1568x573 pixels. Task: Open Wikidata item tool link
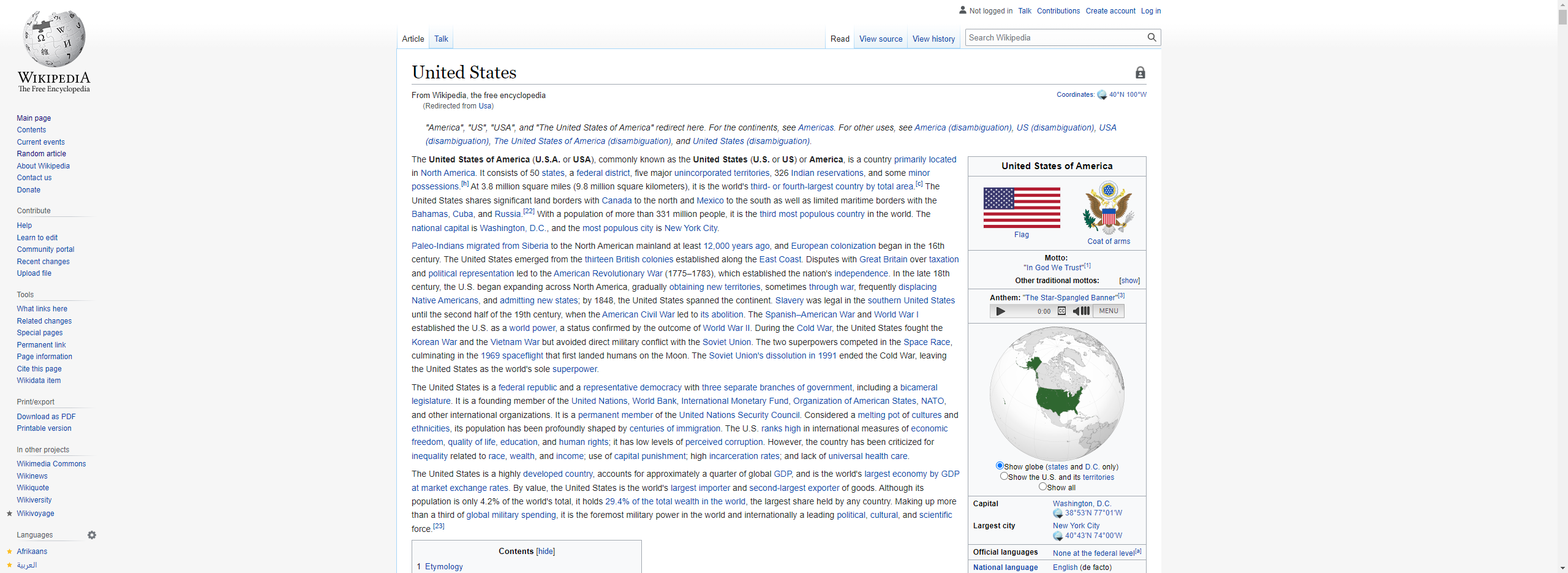39,381
